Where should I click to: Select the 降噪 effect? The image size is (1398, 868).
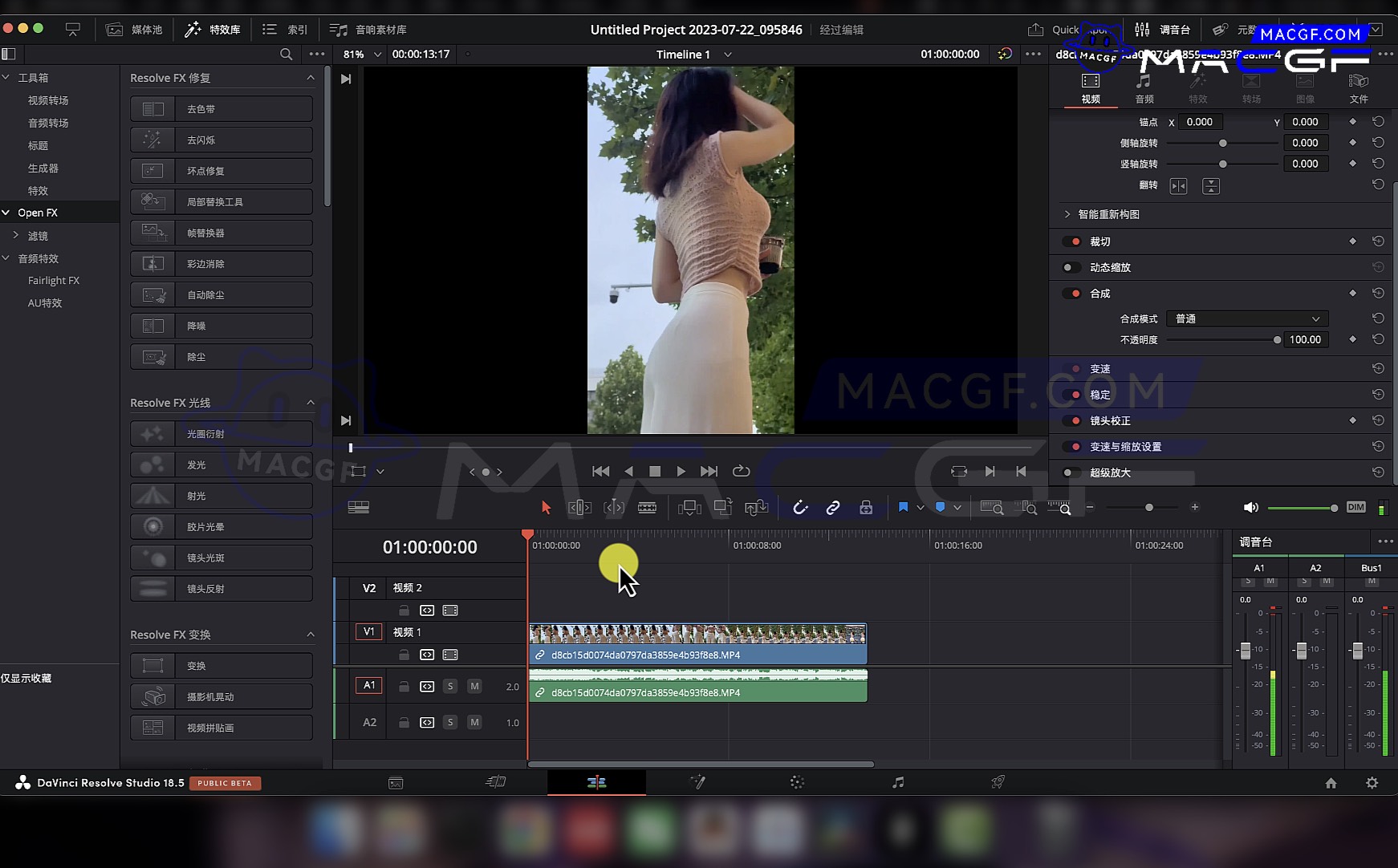pos(221,327)
